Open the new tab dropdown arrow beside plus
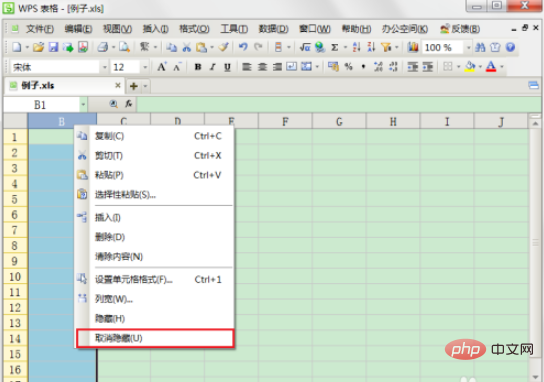The width and height of the screenshot is (544, 382). (x=145, y=86)
